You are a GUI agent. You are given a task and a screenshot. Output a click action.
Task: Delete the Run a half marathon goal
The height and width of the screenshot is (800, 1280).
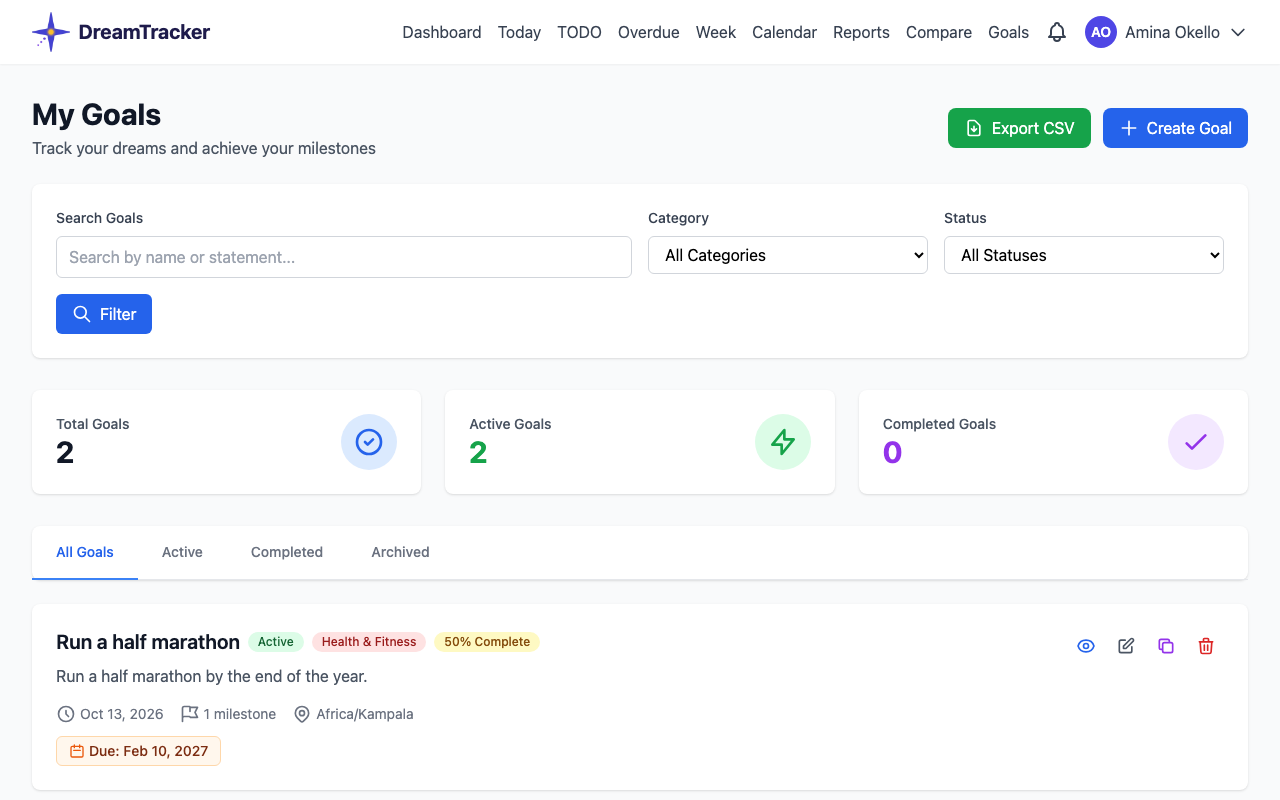pos(1206,646)
